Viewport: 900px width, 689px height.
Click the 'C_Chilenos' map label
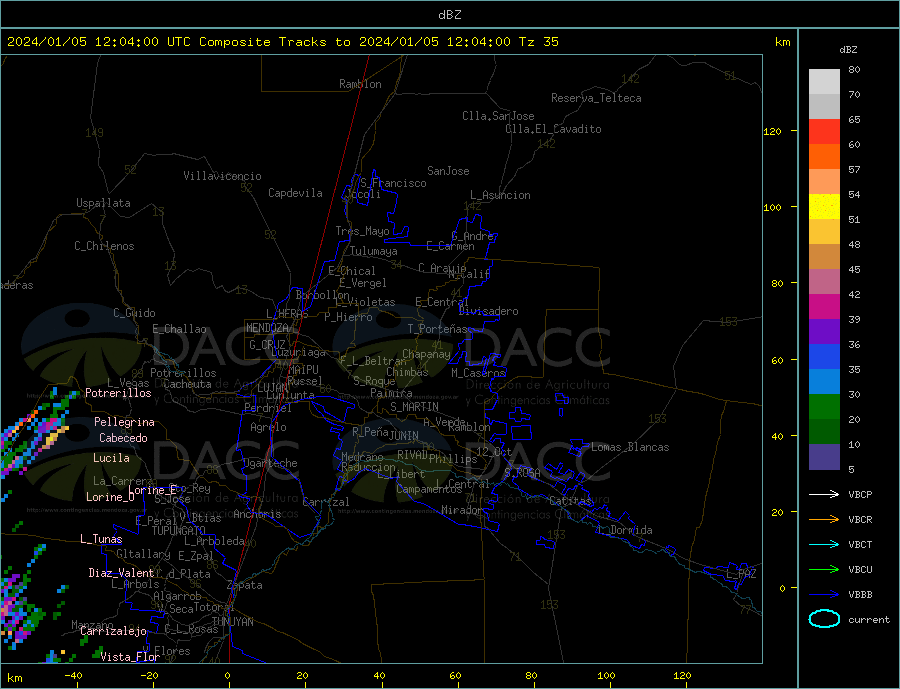click(104, 246)
